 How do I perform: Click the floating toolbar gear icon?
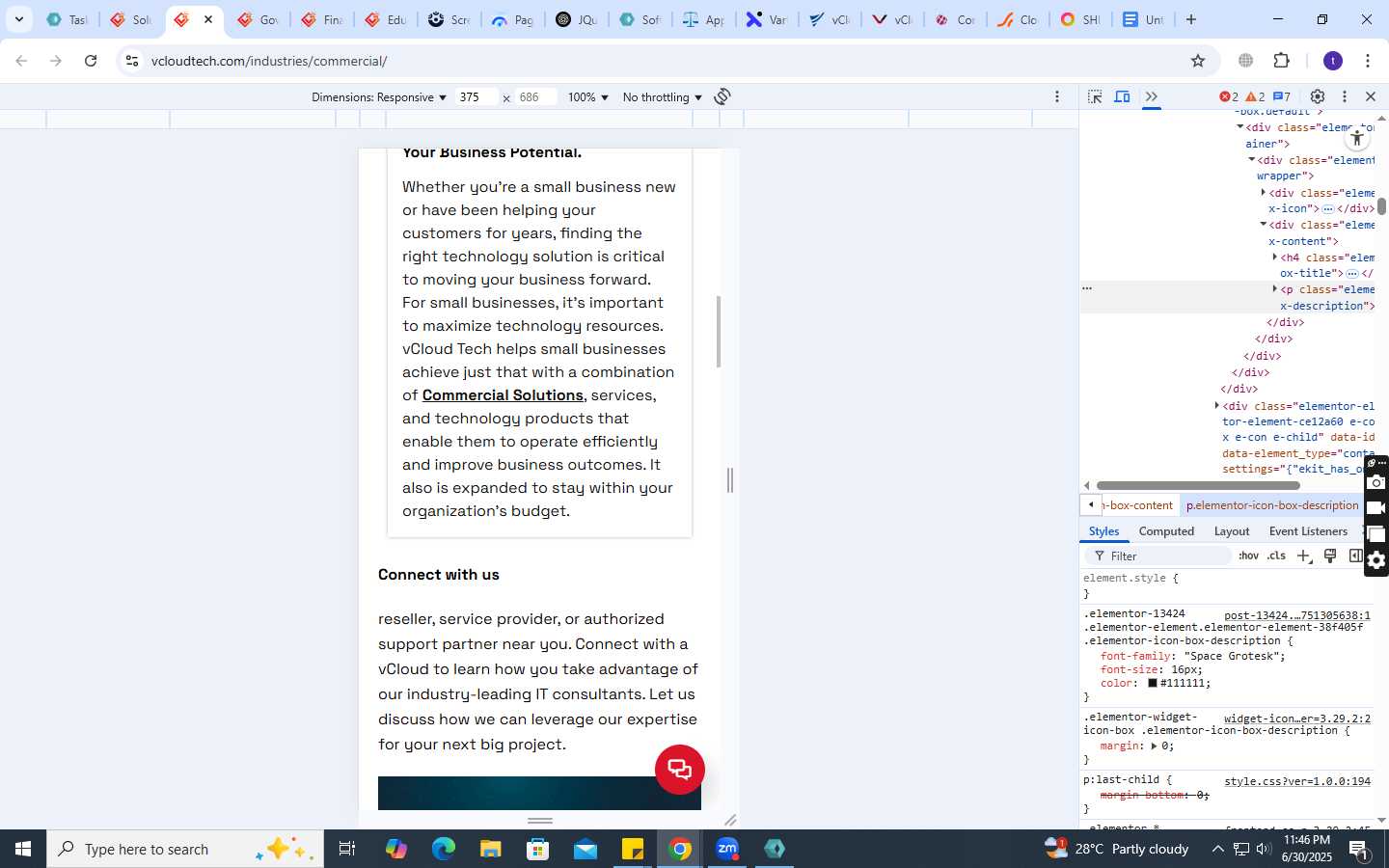(x=1376, y=560)
